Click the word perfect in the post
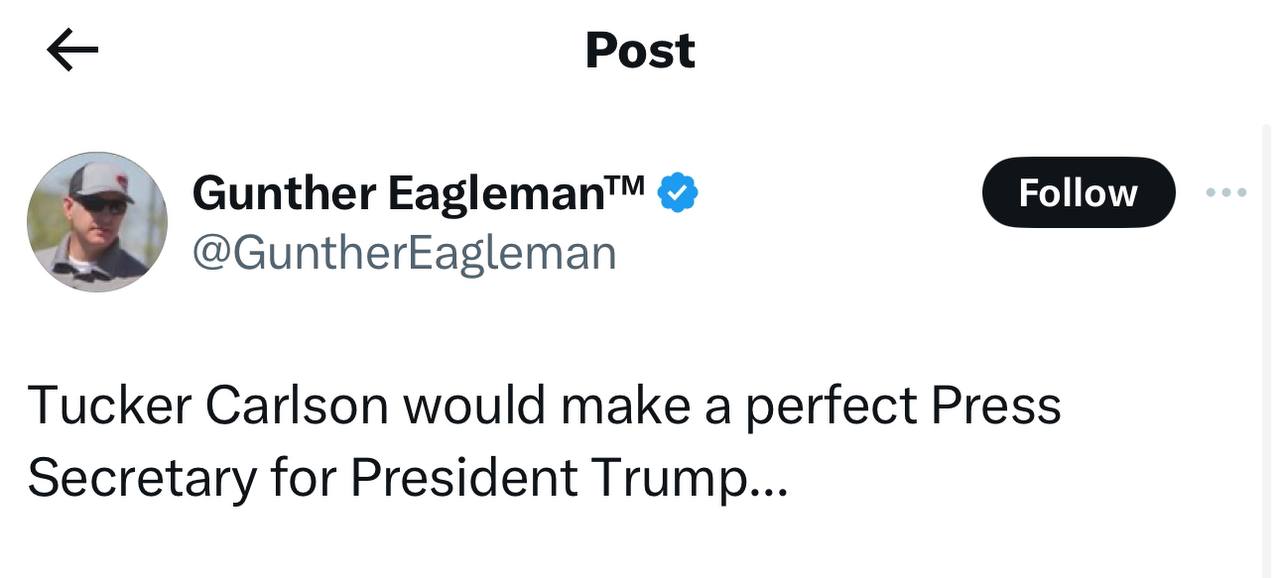 (832, 406)
